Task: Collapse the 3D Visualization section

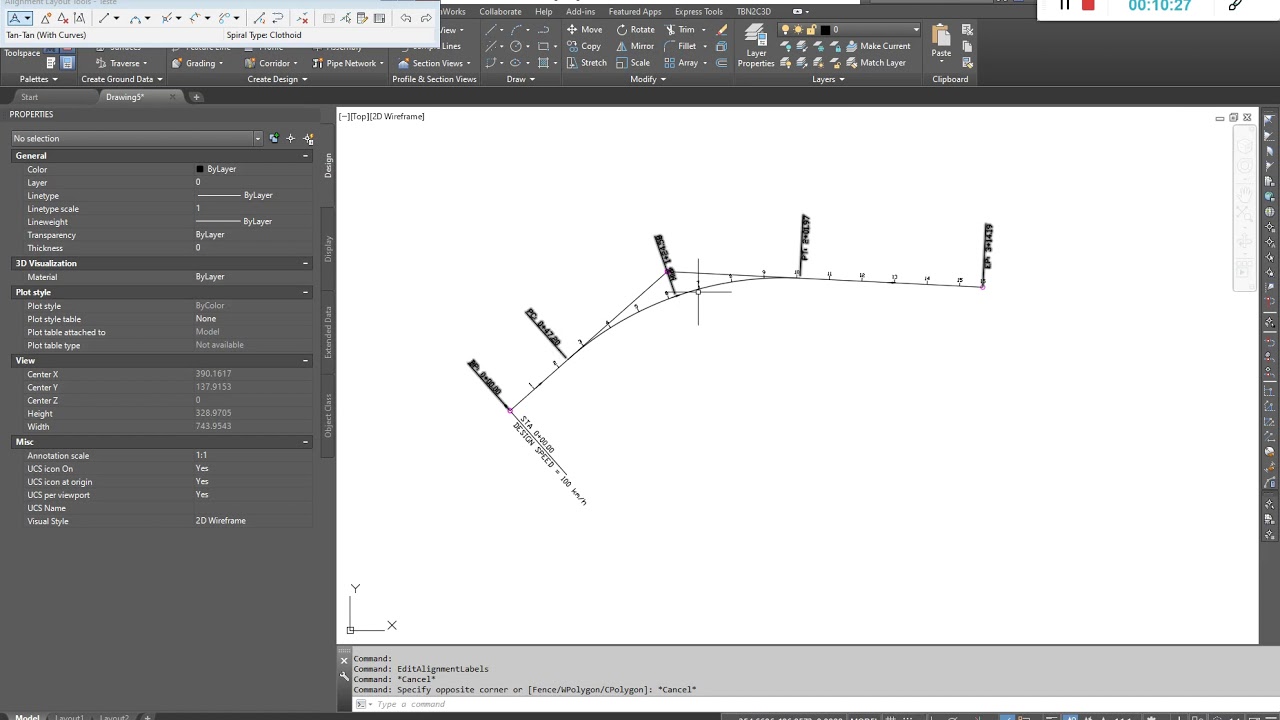Action: point(305,263)
